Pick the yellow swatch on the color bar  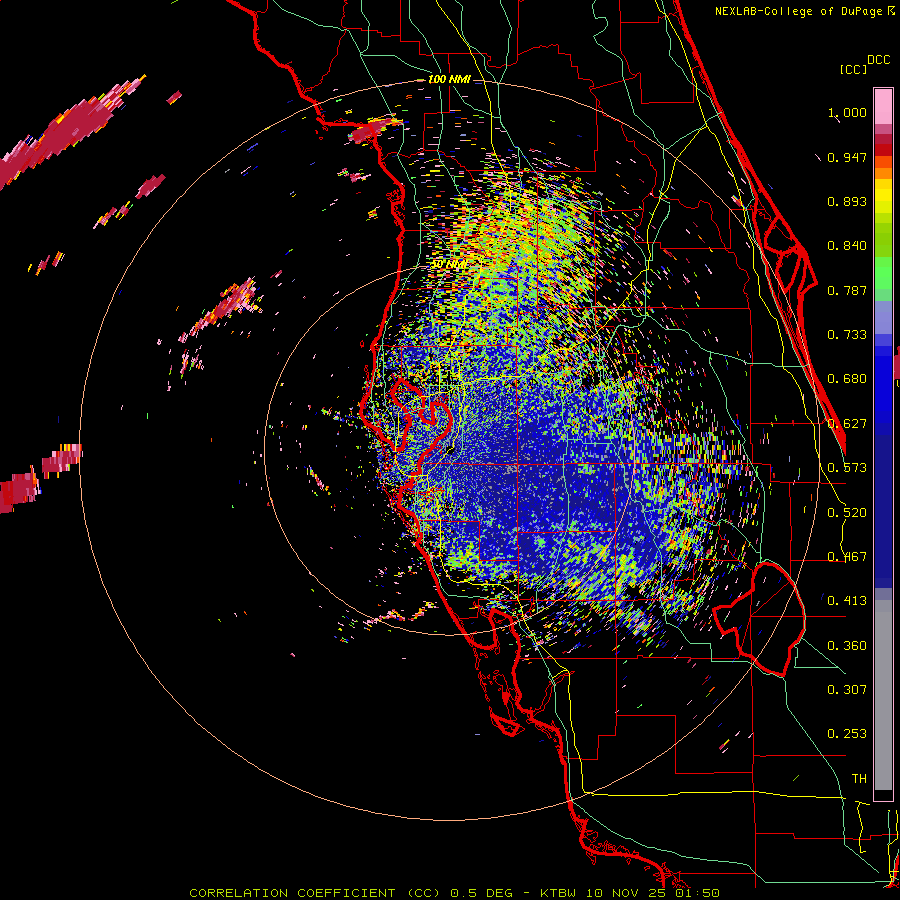point(883,197)
